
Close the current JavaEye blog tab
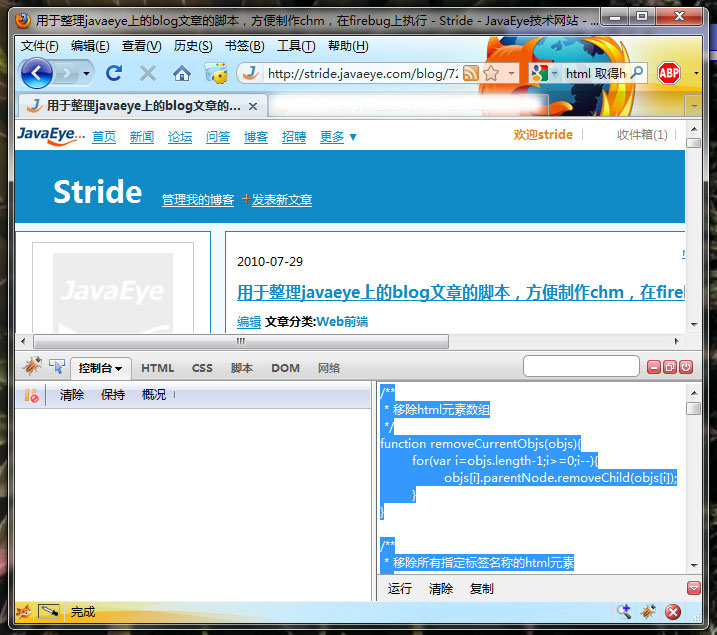[x=253, y=107]
